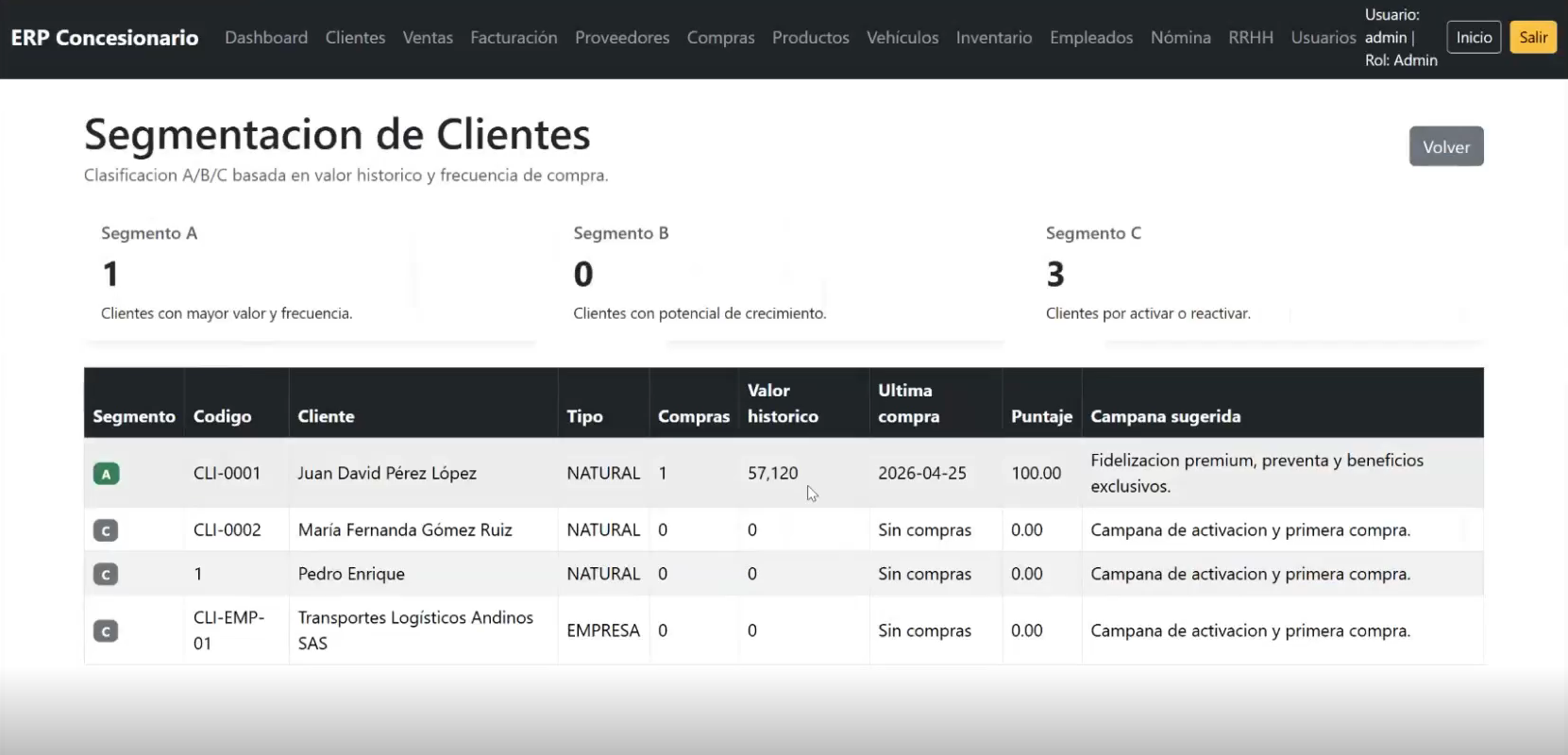Go to Dashboard in navbar
Image resolution: width=1568 pixels, height=755 pixels.
[x=266, y=38]
